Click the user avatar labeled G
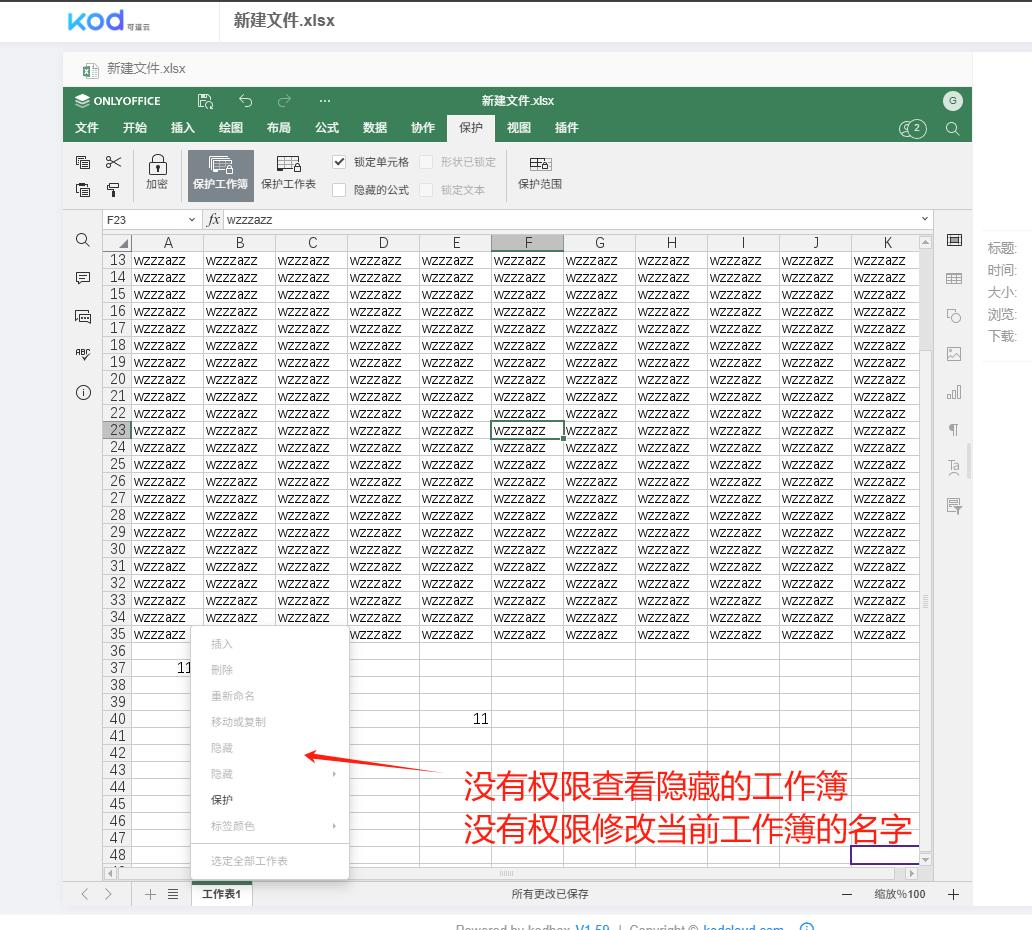Image resolution: width=1032 pixels, height=930 pixels. click(952, 101)
